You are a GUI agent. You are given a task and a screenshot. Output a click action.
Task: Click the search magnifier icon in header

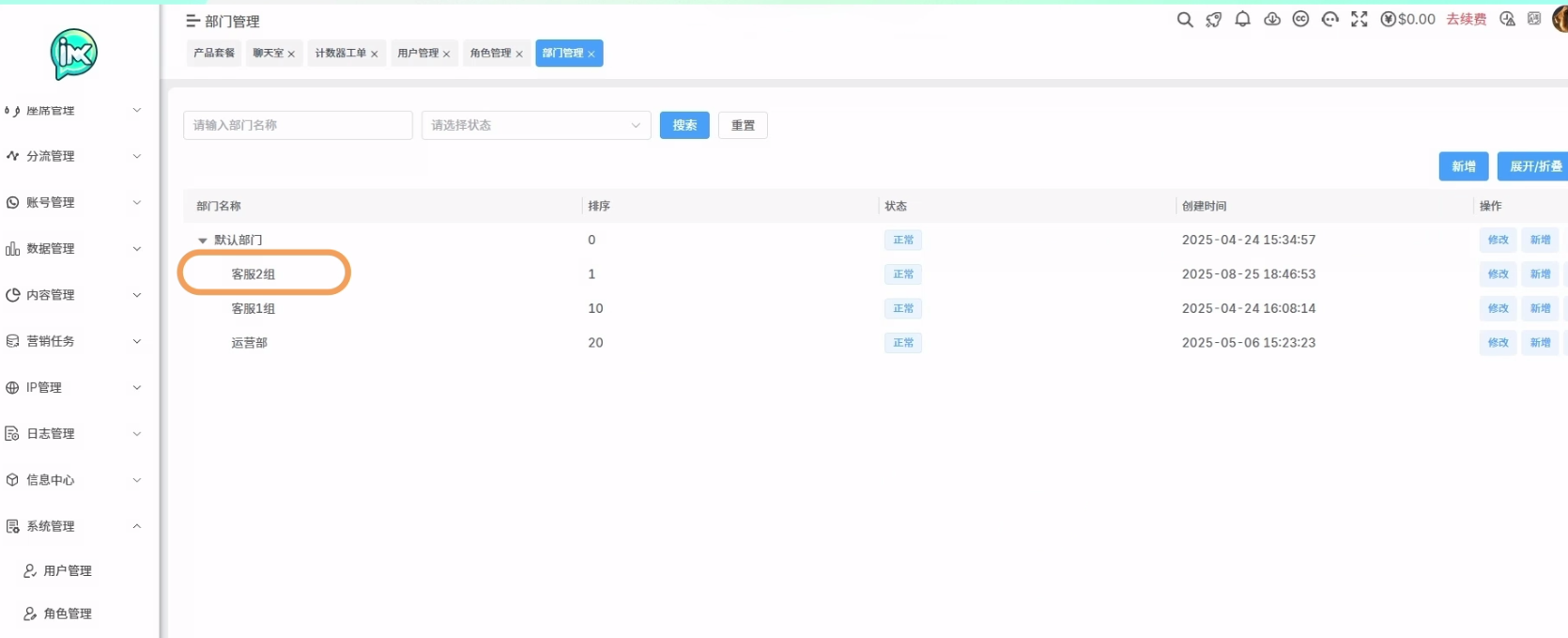[x=1185, y=20]
